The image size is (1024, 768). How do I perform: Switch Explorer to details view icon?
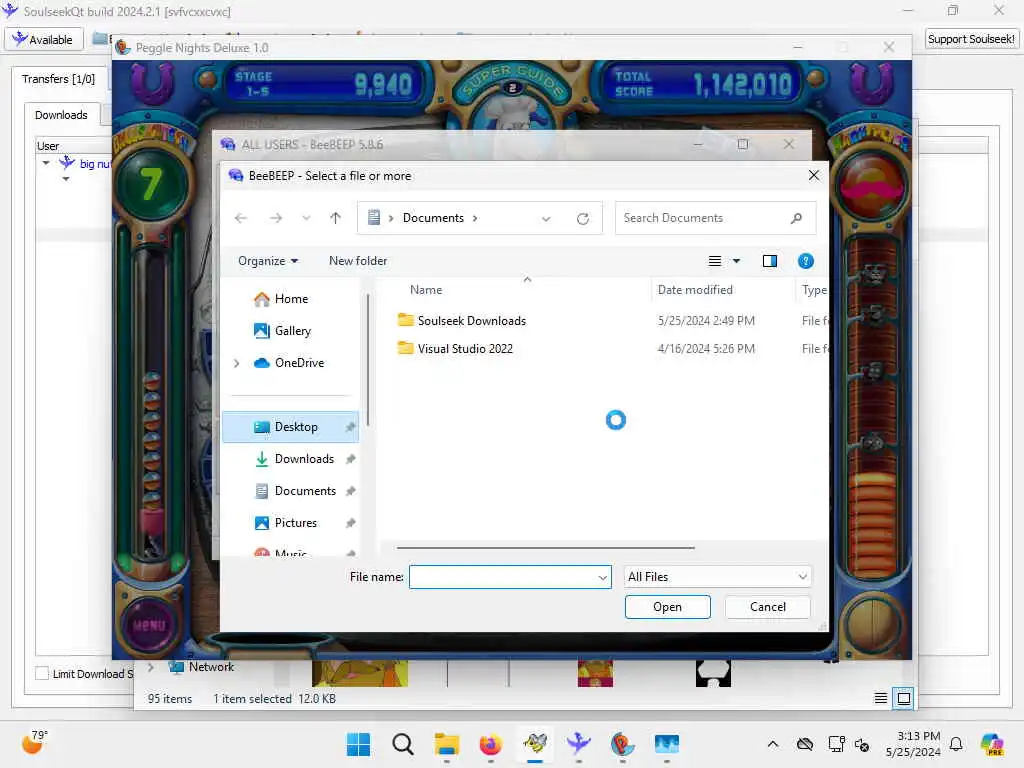(880, 698)
